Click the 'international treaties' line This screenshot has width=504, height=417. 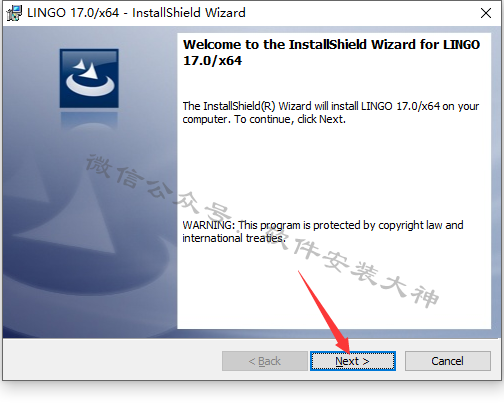click(234, 238)
